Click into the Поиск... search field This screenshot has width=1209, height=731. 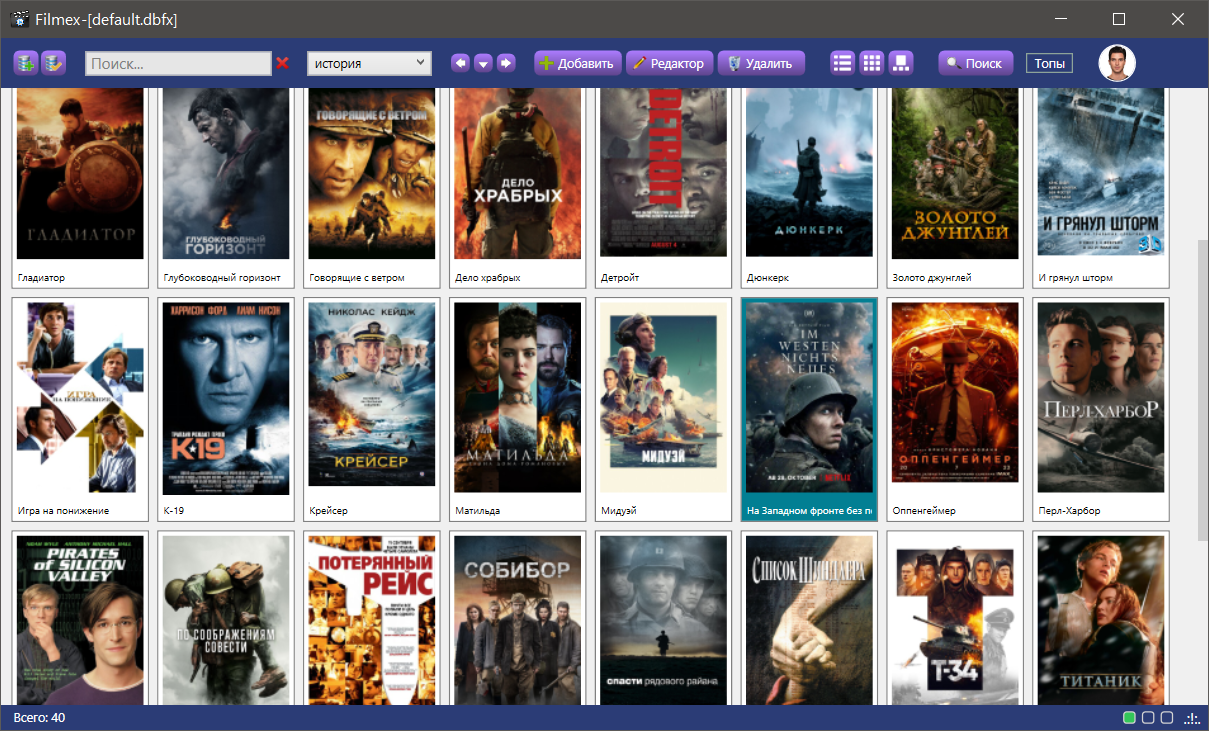click(178, 63)
